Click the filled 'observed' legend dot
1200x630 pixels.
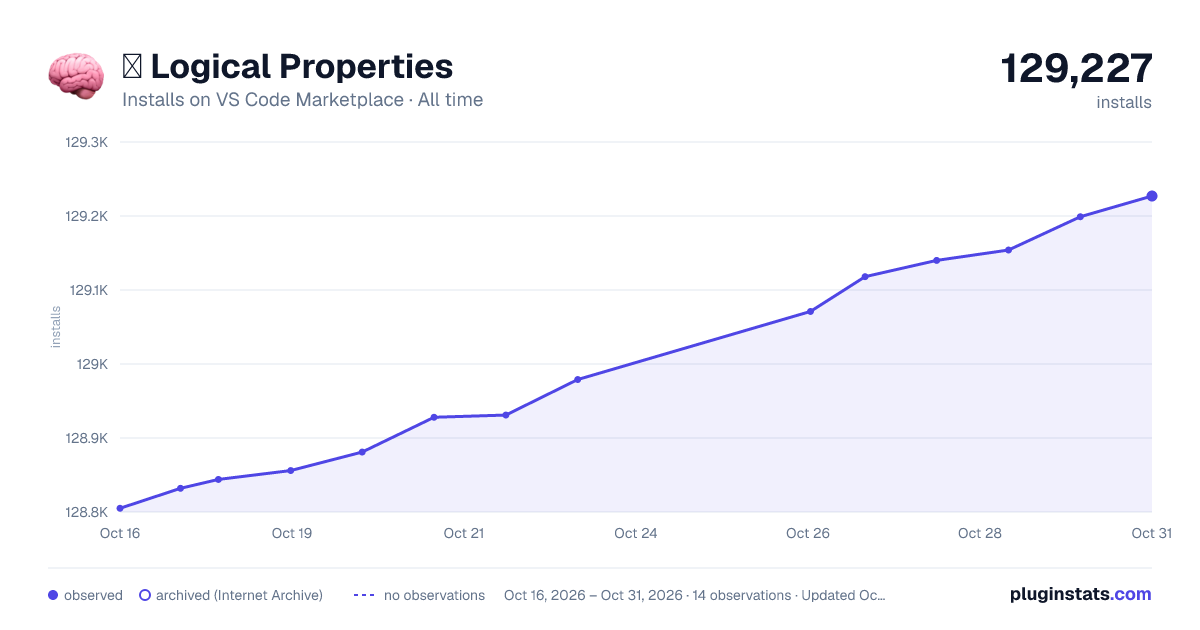coord(53,595)
